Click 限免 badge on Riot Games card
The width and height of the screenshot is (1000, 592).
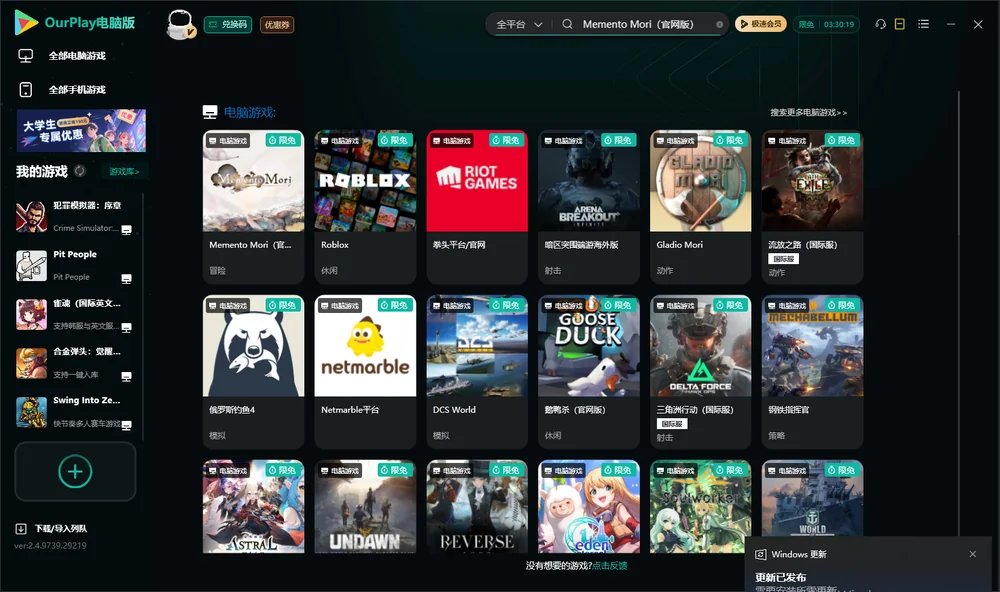[x=507, y=140]
